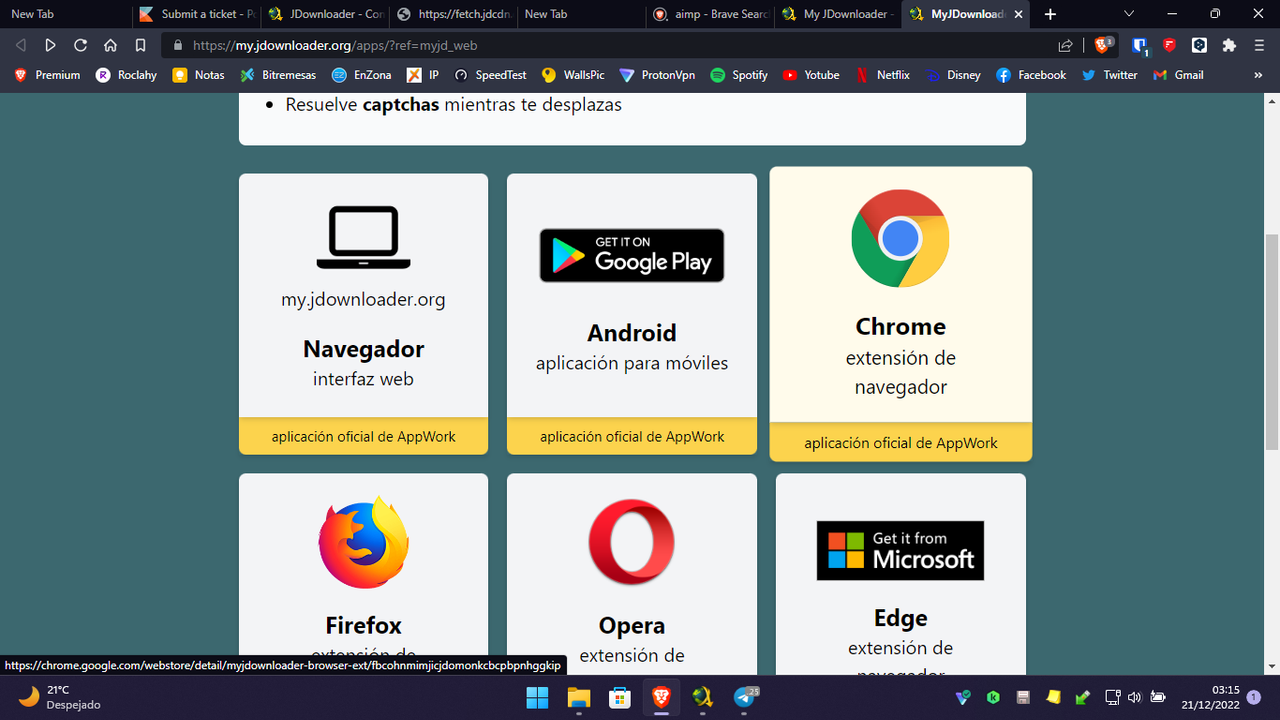Open the Premium bookmark
This screenshot has width=1280, height=720.
(x=47, y=75)
